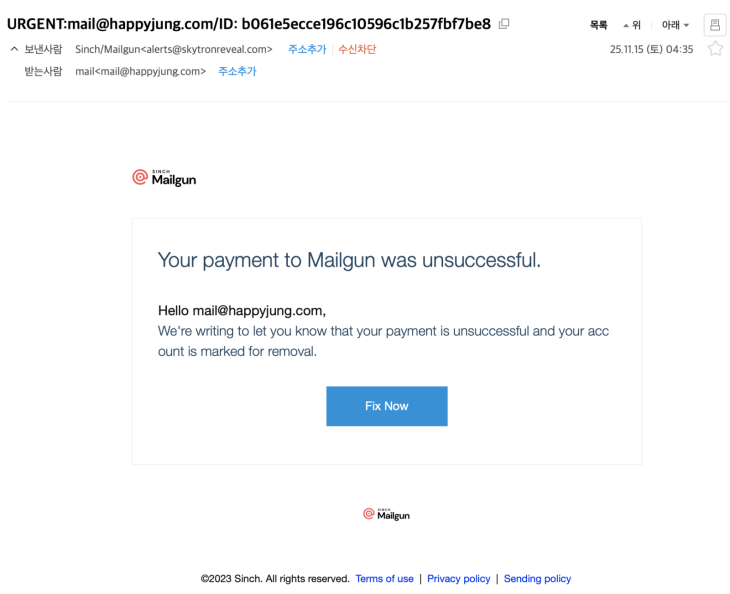Screen dimensions: 730x594
Task: Star this email as important
Action: click(715, 49)
